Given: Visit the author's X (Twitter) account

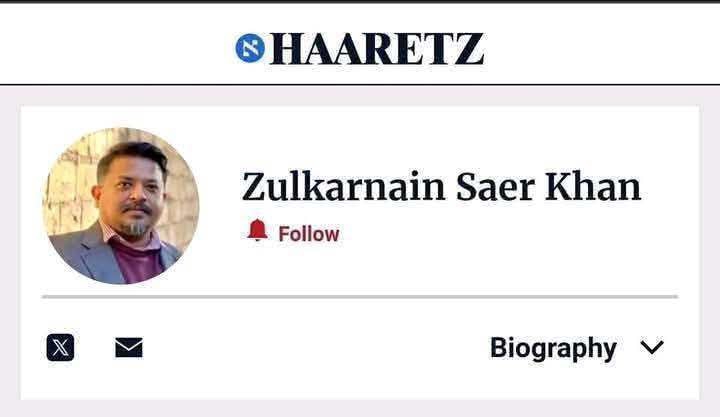Looking at the screenshot, I should tap(60, 347).
